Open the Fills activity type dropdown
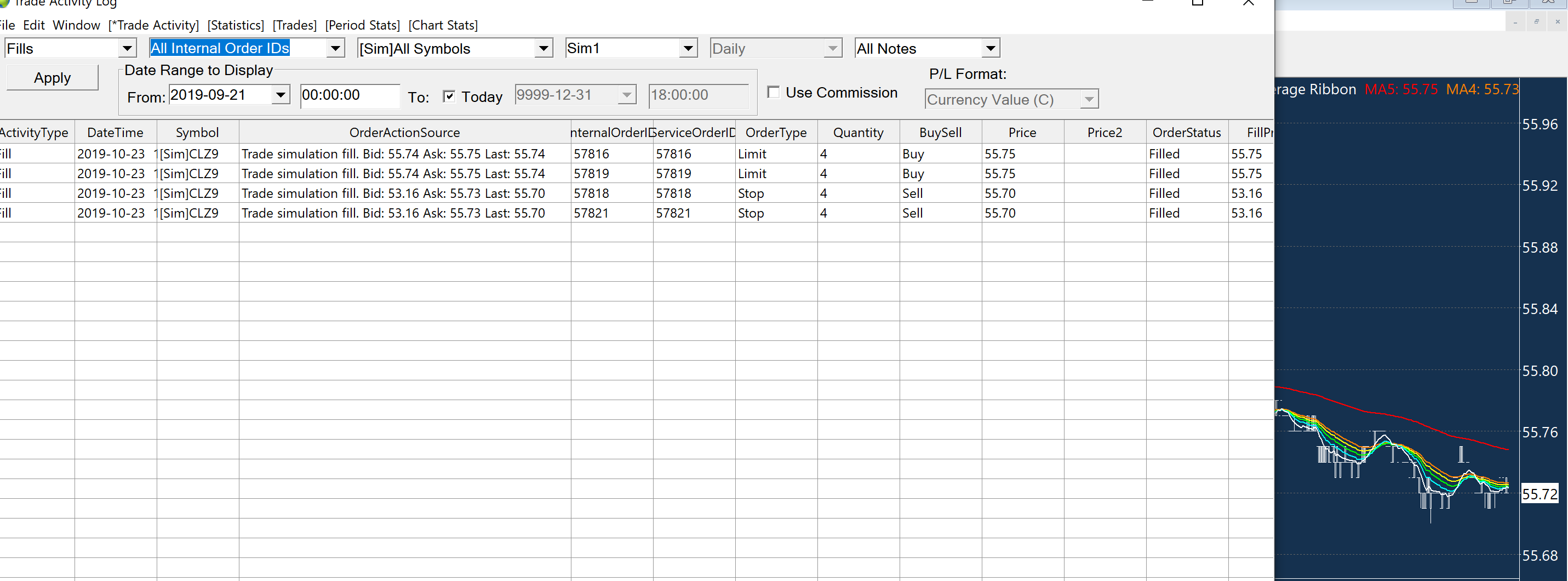The image size is (1568, 581). click(x=127, y=48)
